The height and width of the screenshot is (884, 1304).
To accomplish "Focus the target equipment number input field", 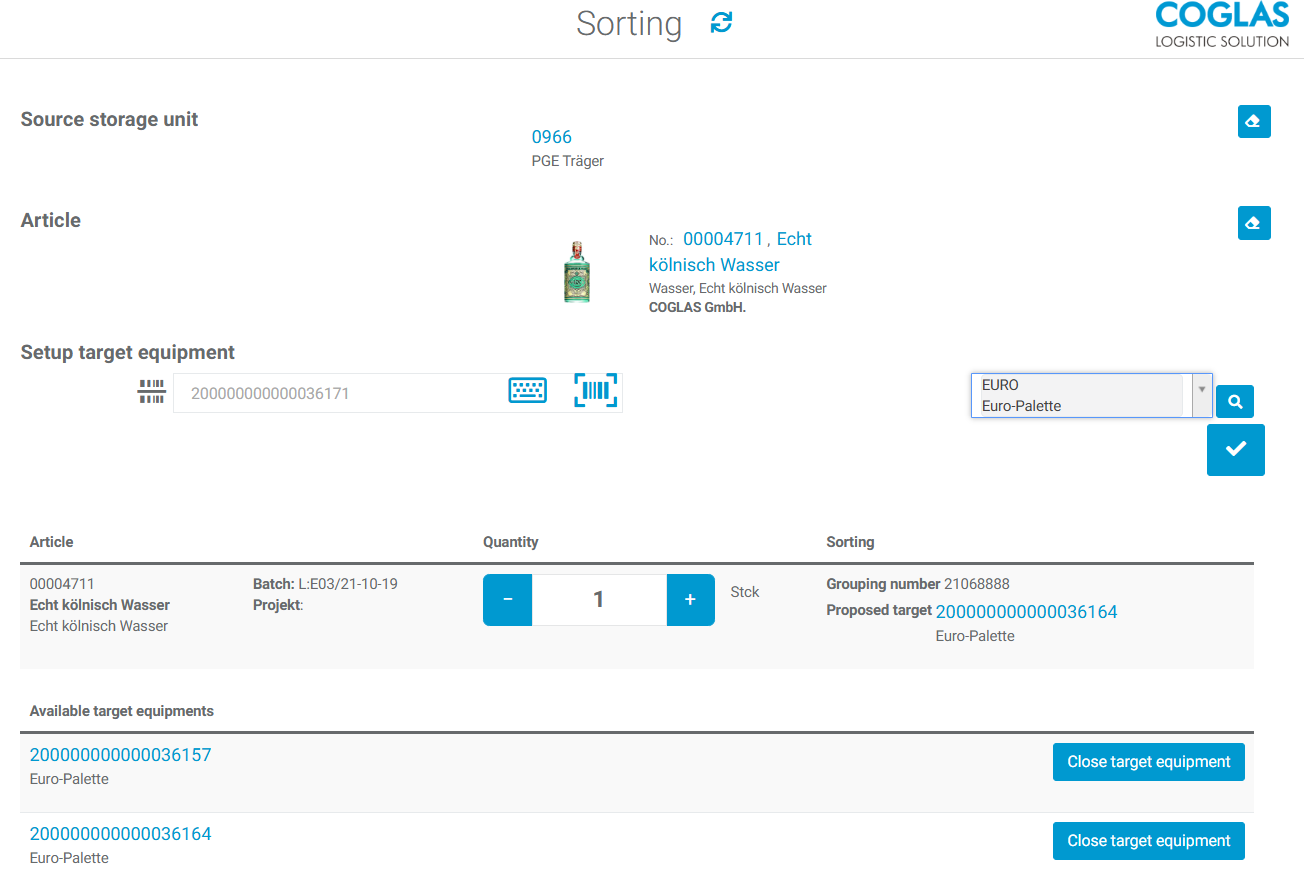I will click(340, 393).
